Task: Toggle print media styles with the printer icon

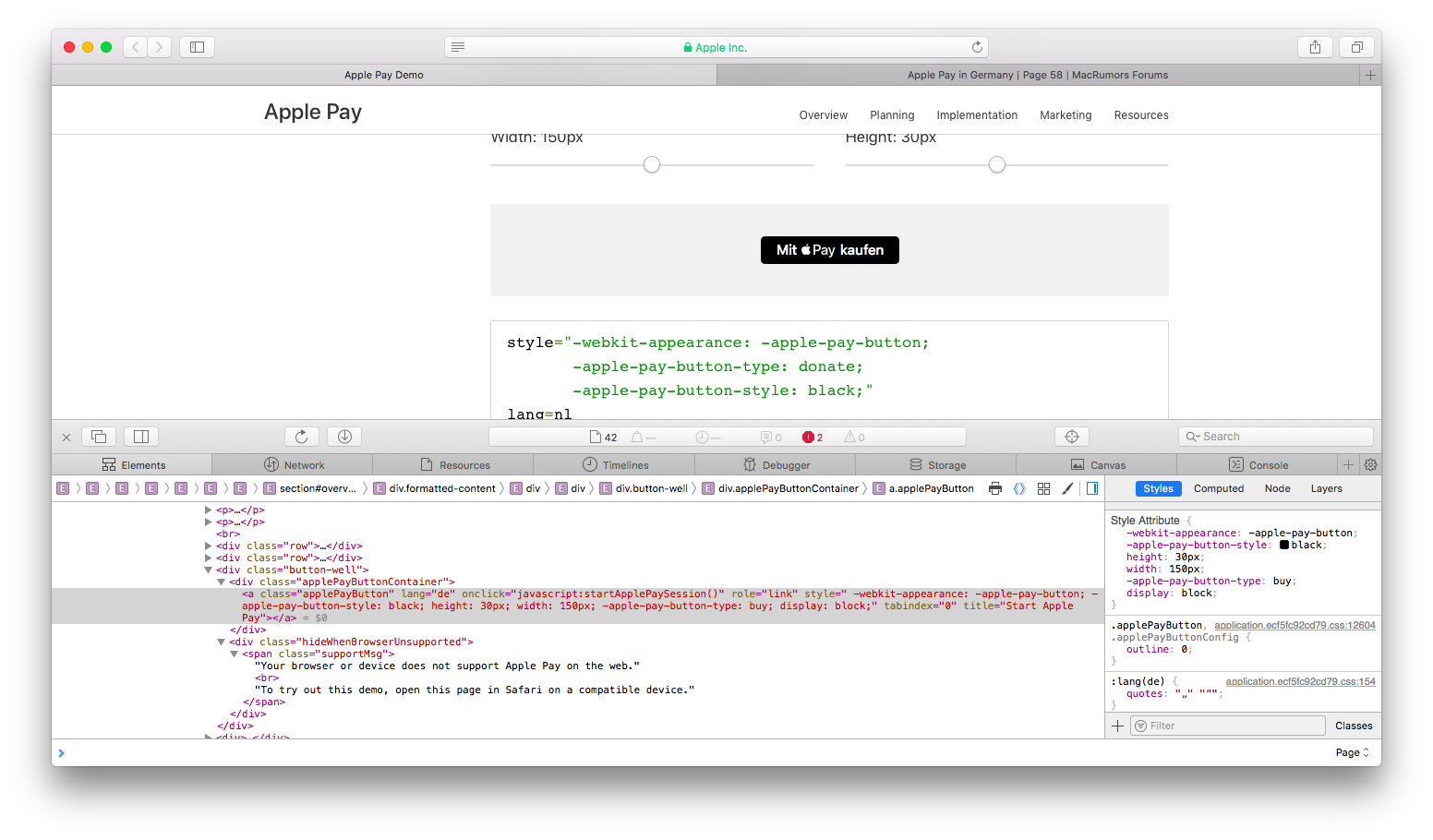Action: point(995,488)
